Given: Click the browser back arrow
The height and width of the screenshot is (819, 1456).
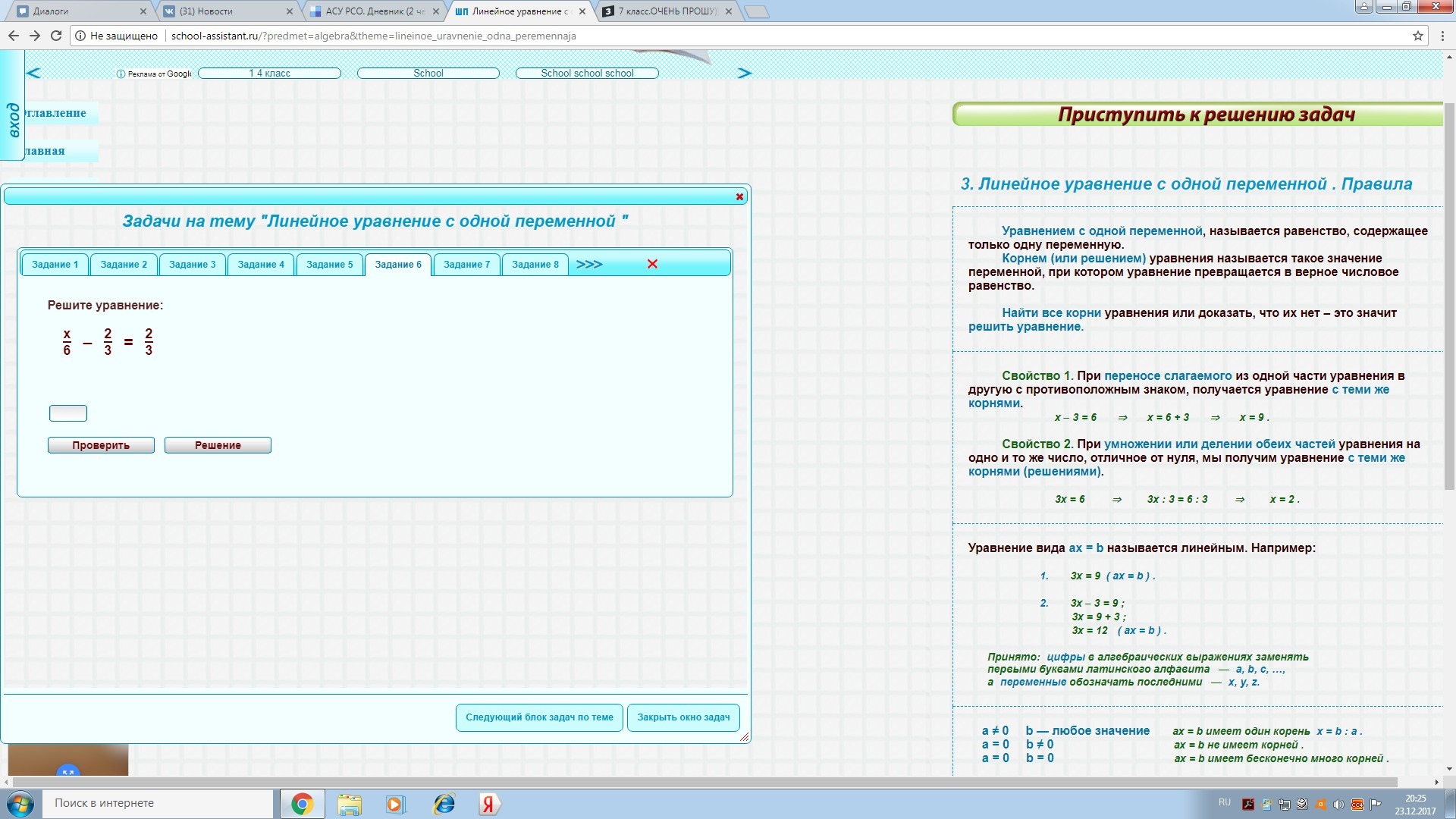Looking at the screenshot, I should 13,36.
